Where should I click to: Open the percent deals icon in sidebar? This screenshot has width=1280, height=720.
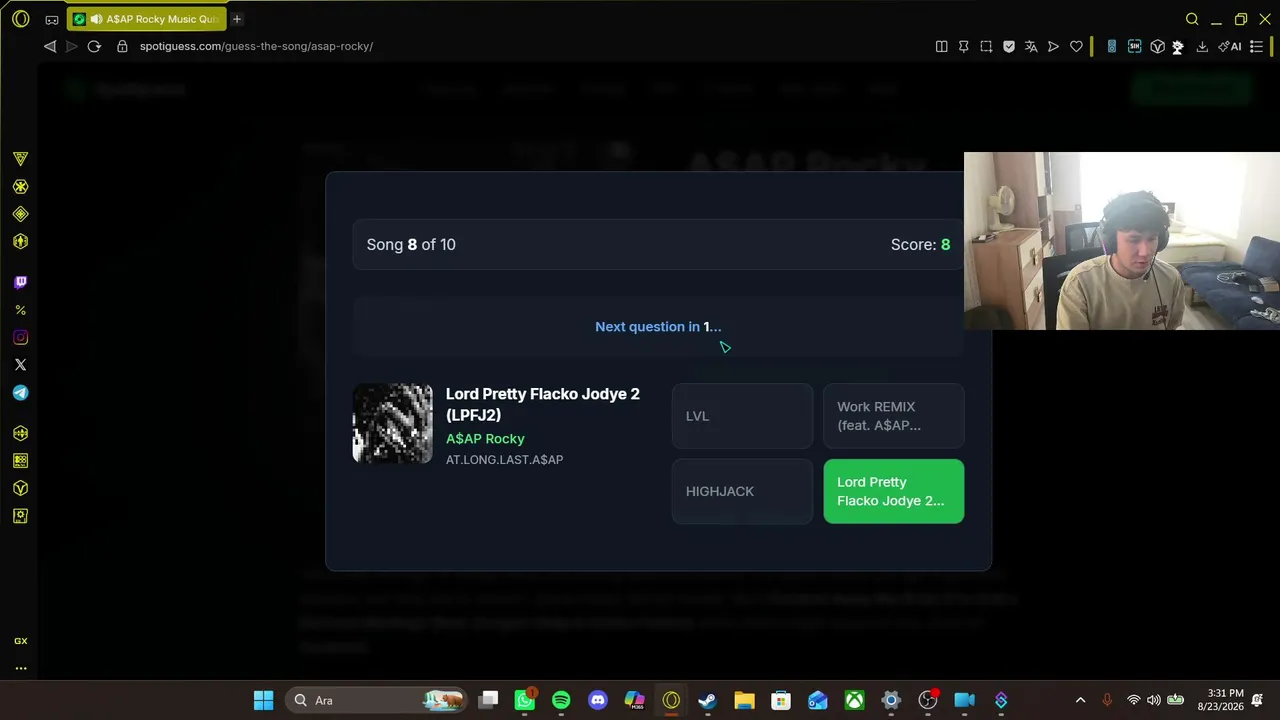click(x=20, y=310)
